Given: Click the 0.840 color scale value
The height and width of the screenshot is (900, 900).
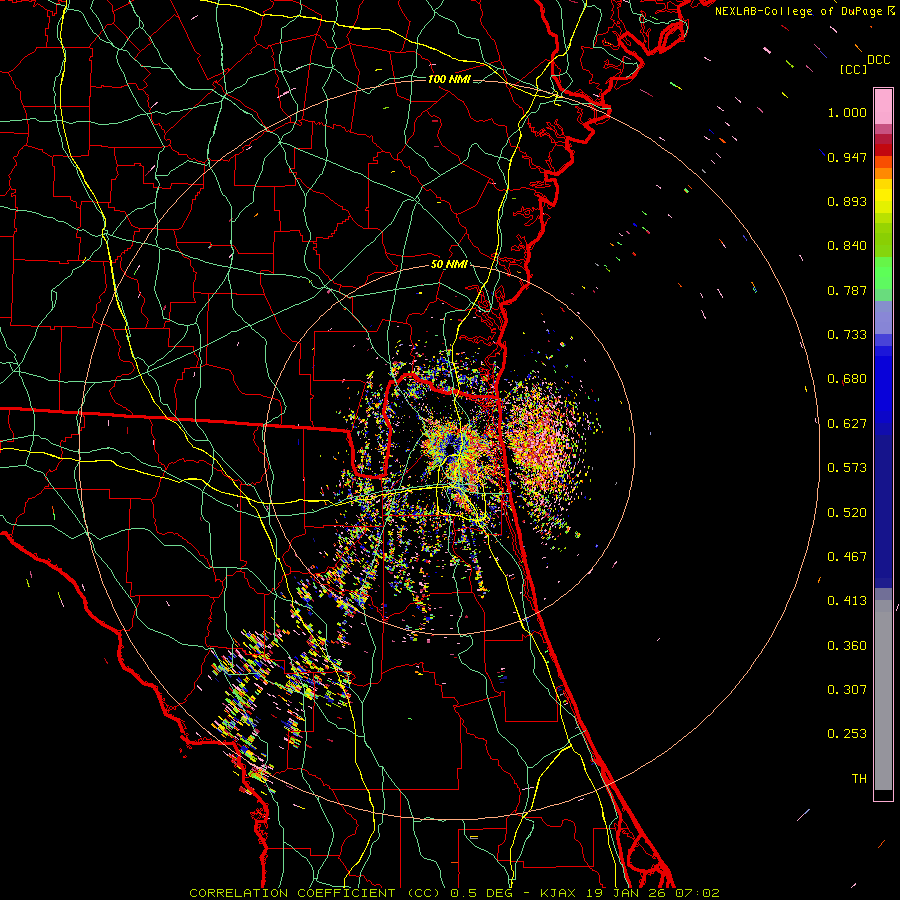Looking at the screenshot, I should pos(847,246).
